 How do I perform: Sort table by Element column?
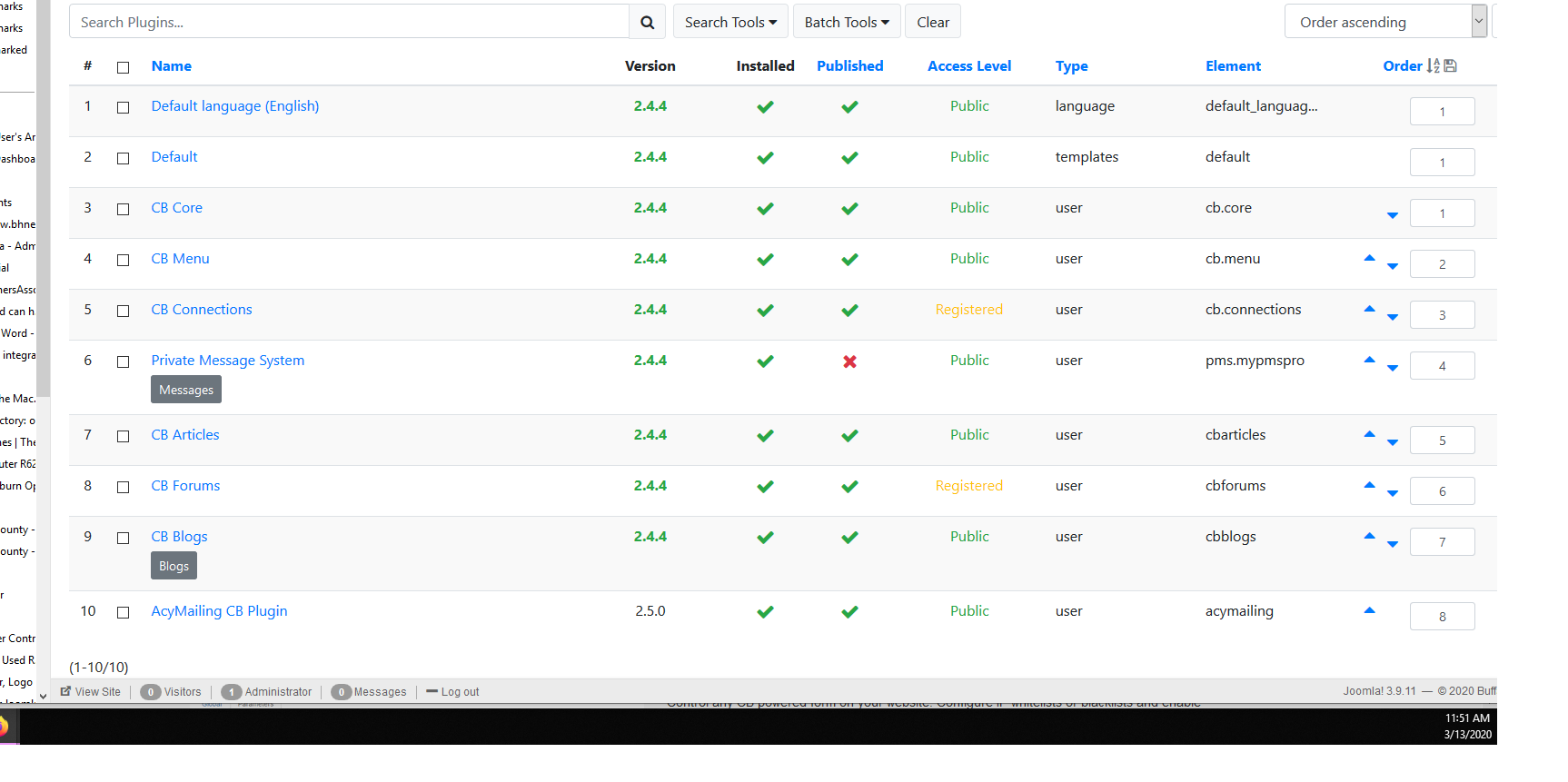pyautogui.click(x=1233, y=65)
